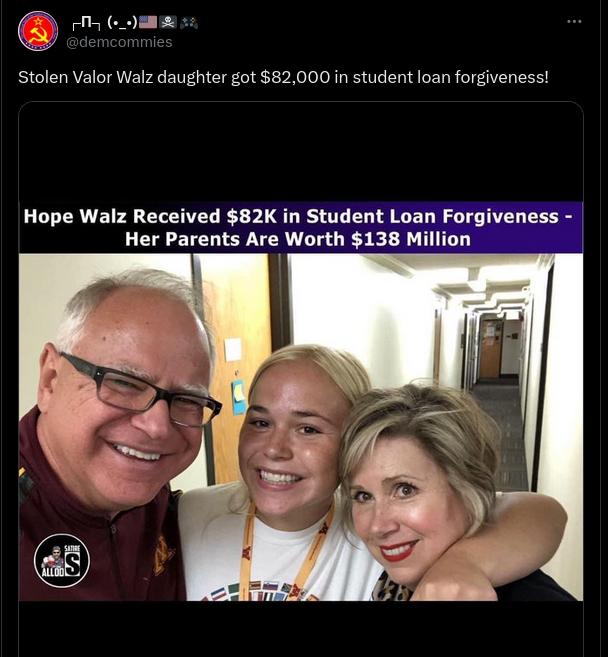The height and width of the screenshot is (657, 608).
Task: Open the post's three-dot more options menu
Action: [x=574, y=21]
